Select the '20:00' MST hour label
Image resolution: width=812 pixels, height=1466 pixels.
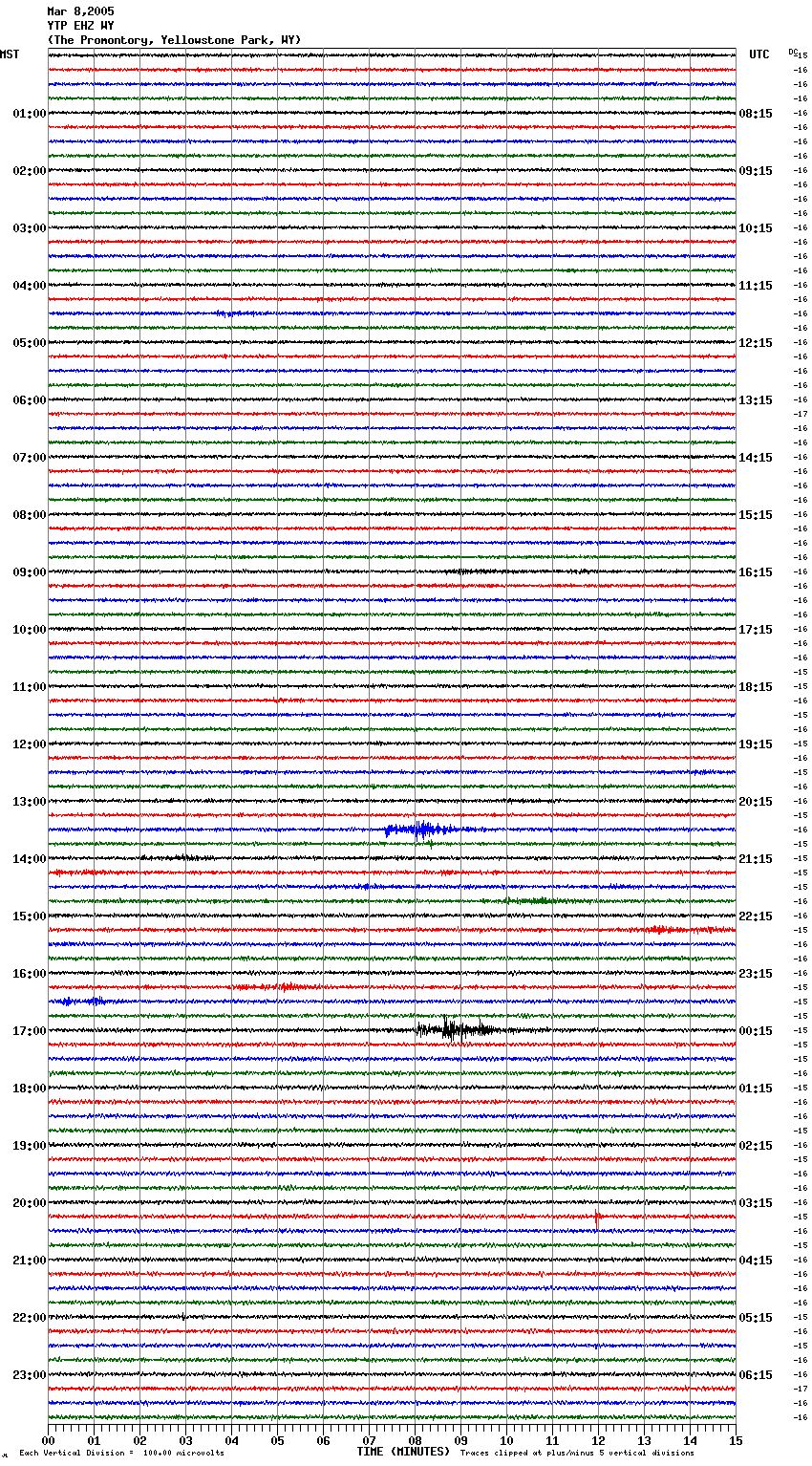[30, 1203]
